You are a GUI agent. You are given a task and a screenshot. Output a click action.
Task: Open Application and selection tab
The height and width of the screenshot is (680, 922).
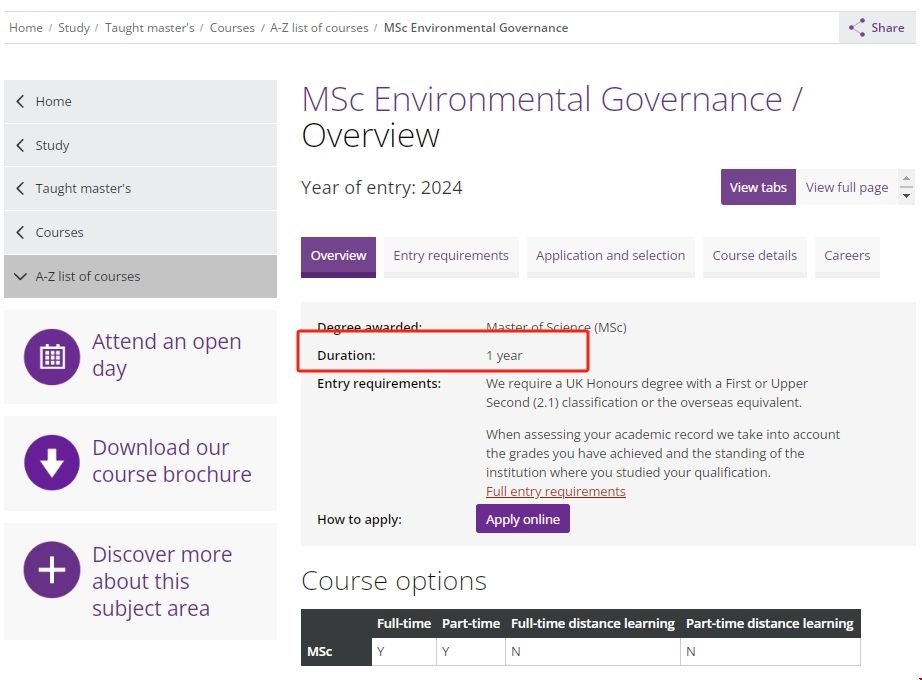(610, 256)
